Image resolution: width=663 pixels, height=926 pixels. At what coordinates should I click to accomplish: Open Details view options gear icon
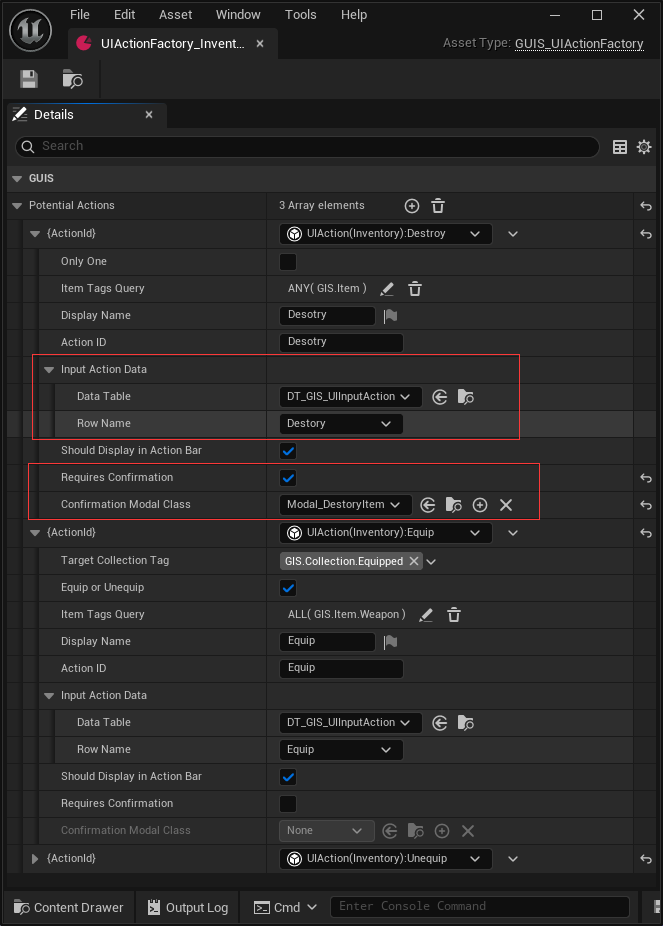click(x=644, y=146)
